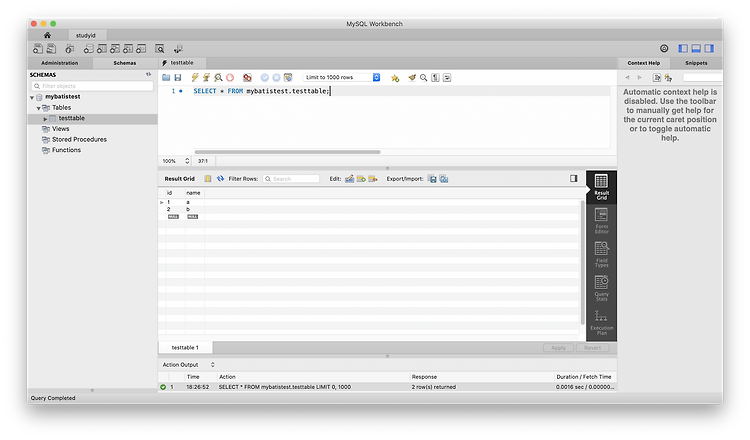Edit the current row icon
This screenshot has height=440, width=750.
[x=350, y=179]
